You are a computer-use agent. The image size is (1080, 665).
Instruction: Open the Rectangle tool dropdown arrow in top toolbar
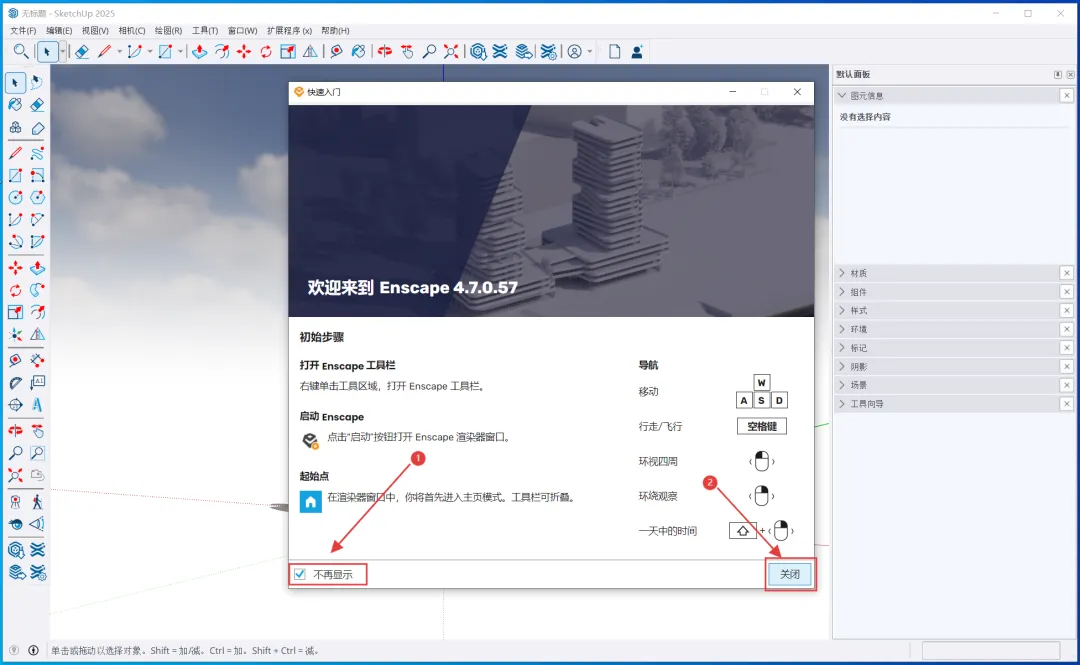tap(180, 51)
